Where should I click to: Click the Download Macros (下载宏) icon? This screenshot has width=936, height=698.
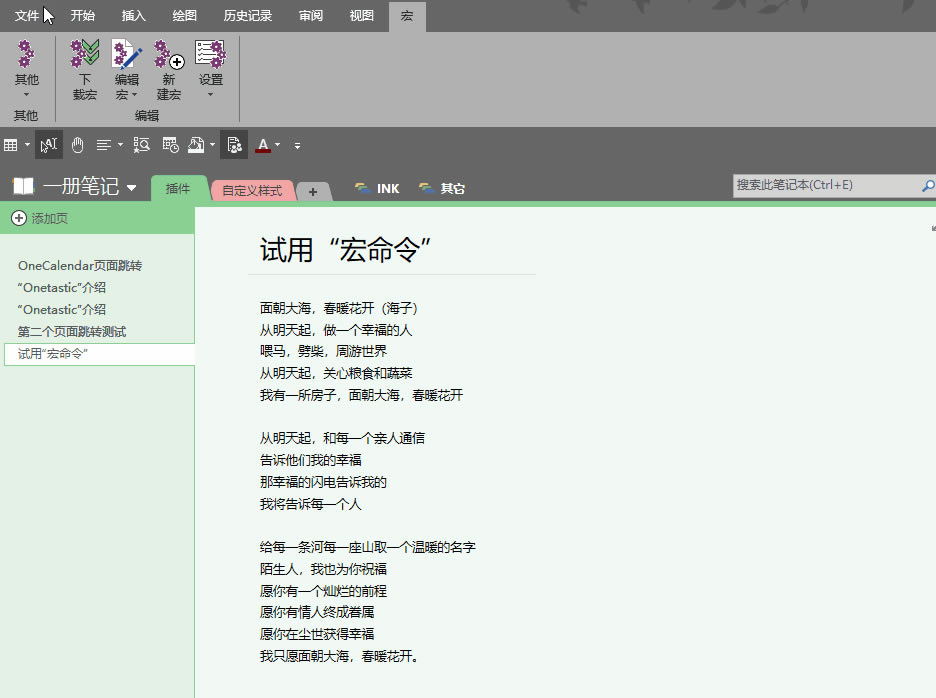[x=84, y=55]
